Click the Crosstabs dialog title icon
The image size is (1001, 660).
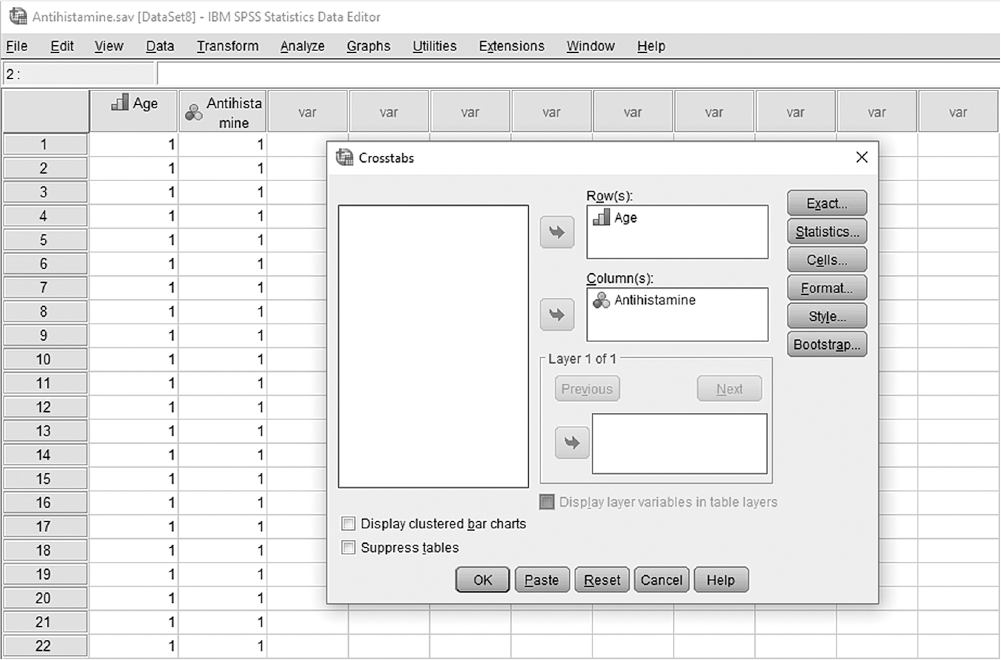pos(345,157)
